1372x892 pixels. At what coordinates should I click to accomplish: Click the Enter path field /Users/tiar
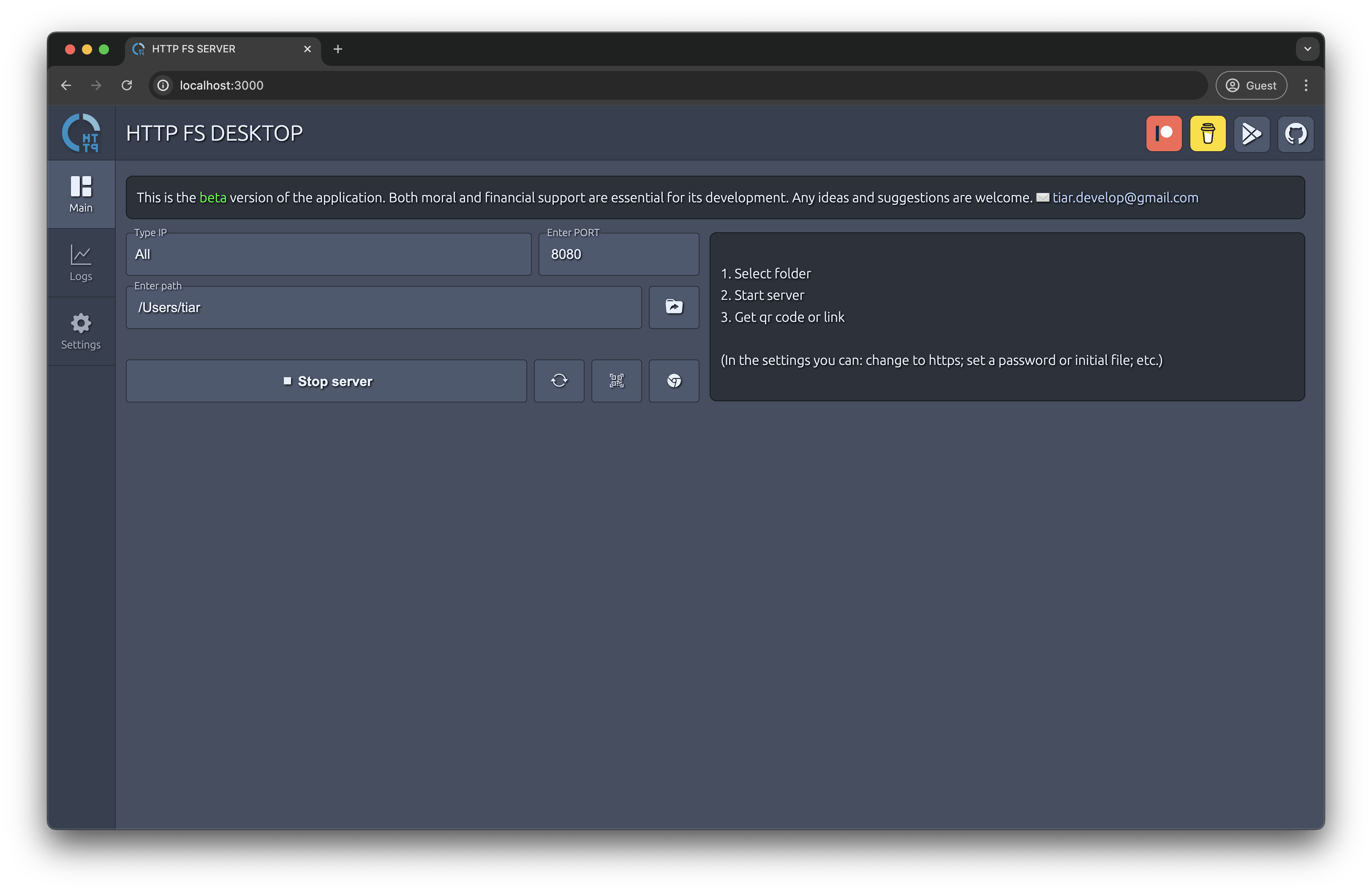coord(384,307)
